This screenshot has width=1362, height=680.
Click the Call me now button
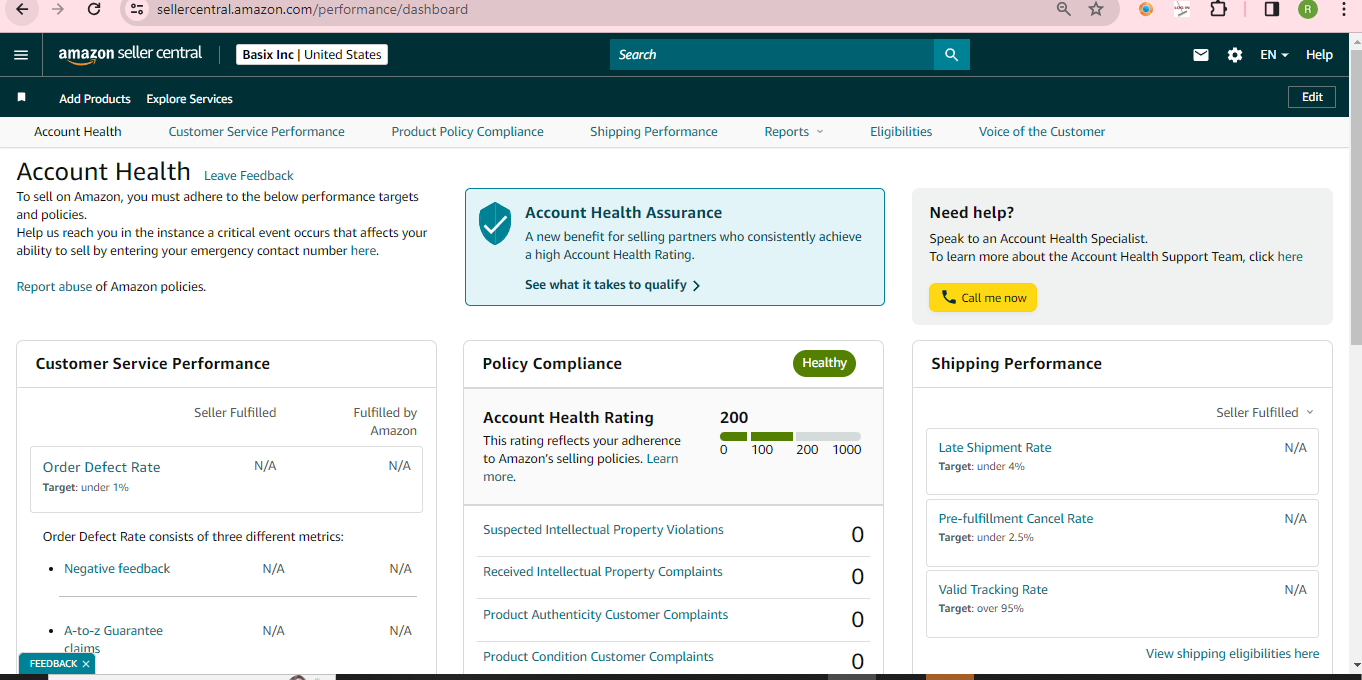[x=983, y=298]
